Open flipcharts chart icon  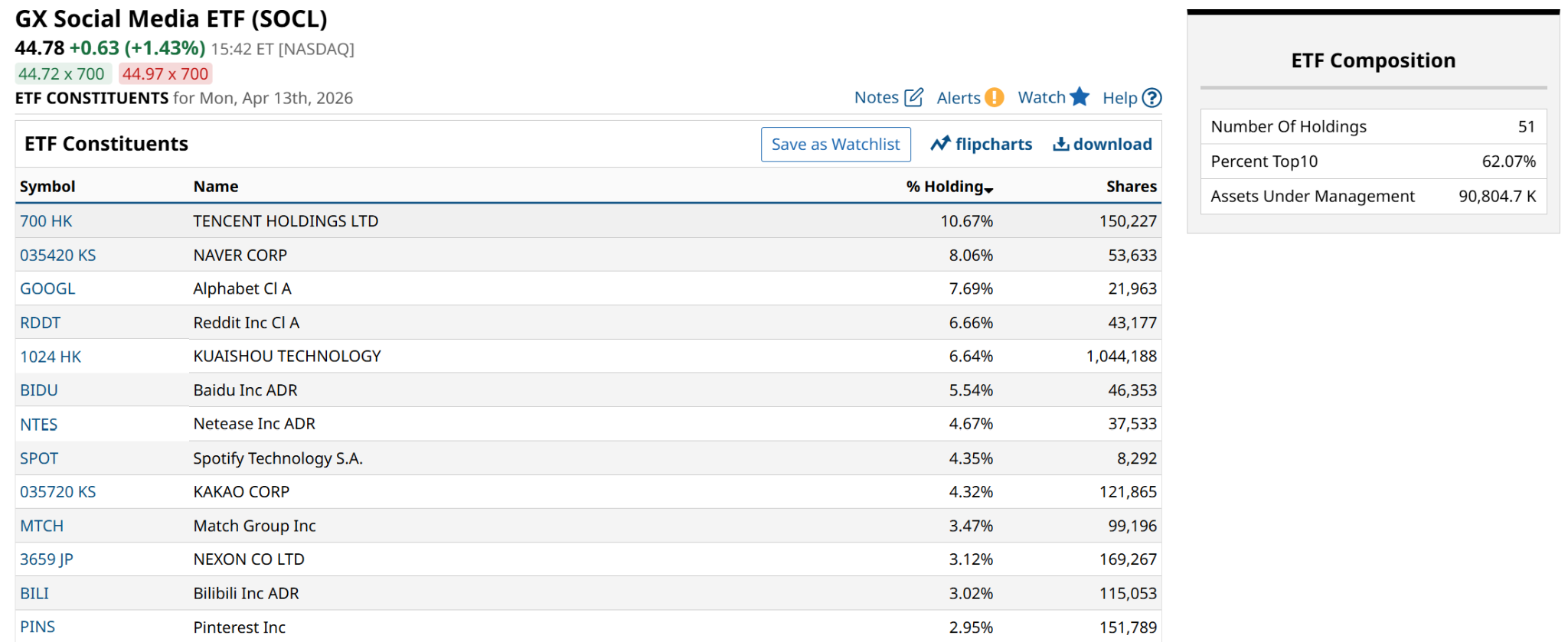940,144
